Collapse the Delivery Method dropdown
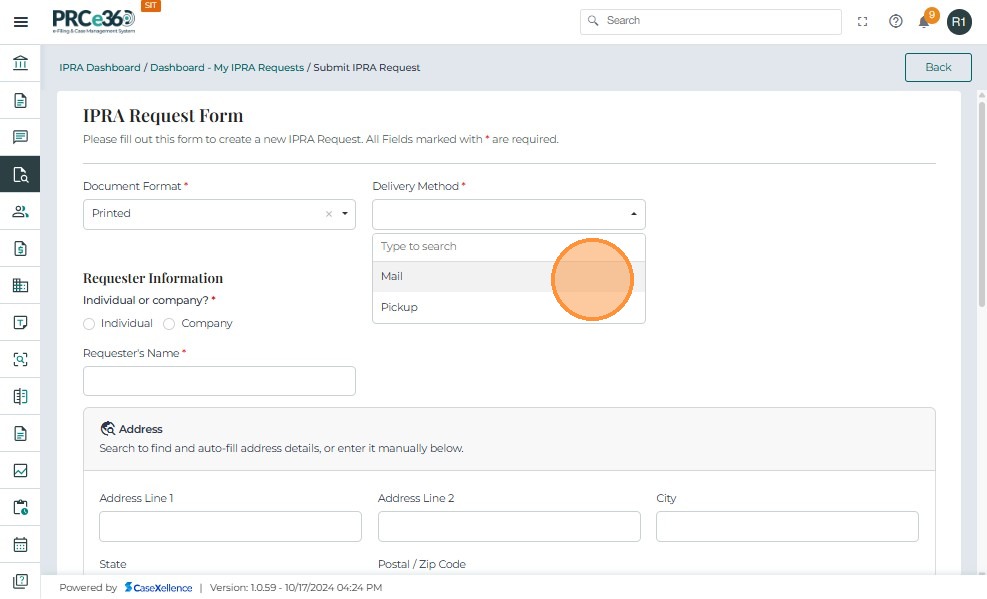The width and height of the screenshot is (987, 599). [634, 214]
